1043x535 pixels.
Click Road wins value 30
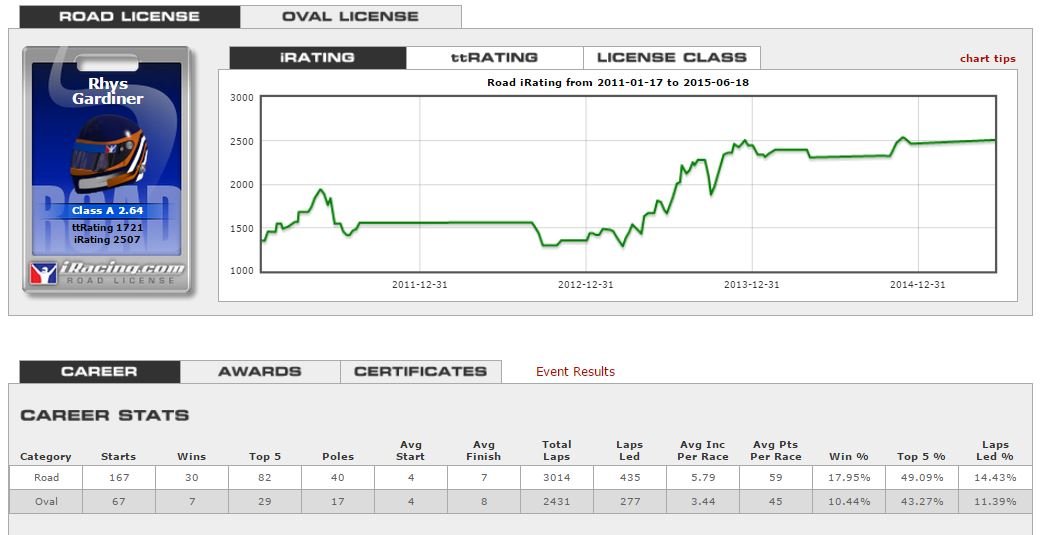tap(192, 478)
